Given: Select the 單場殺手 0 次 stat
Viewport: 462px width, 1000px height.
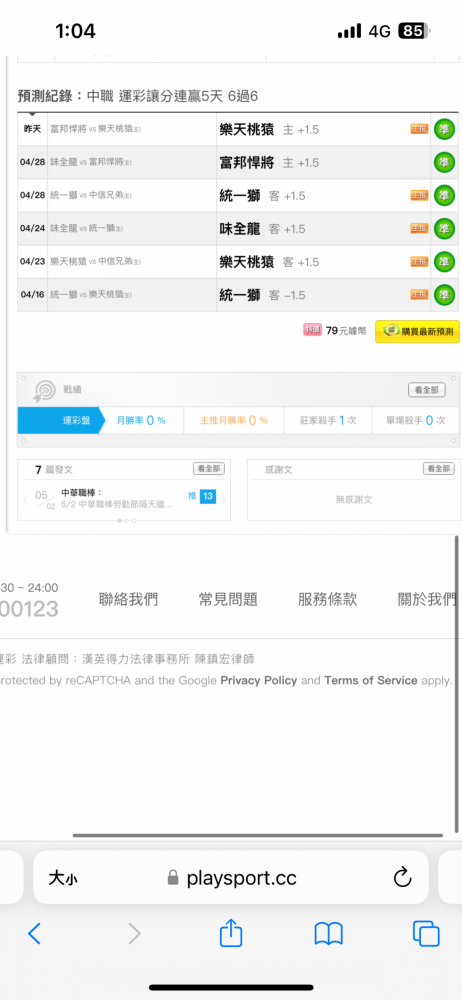Looking at the screenshot, I should click(415, 420).
